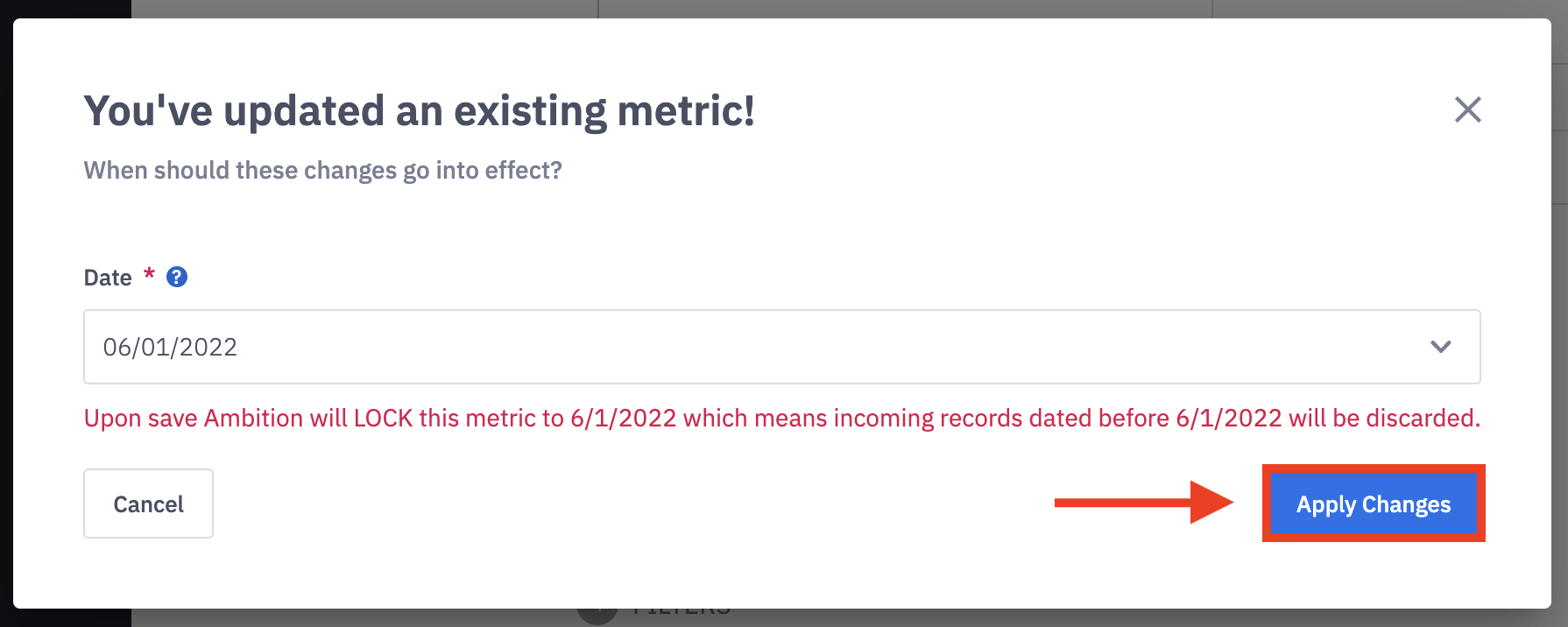1568x627 pixels.
Task: Close the dialog with the X icon
Action: click(1467, 109)
